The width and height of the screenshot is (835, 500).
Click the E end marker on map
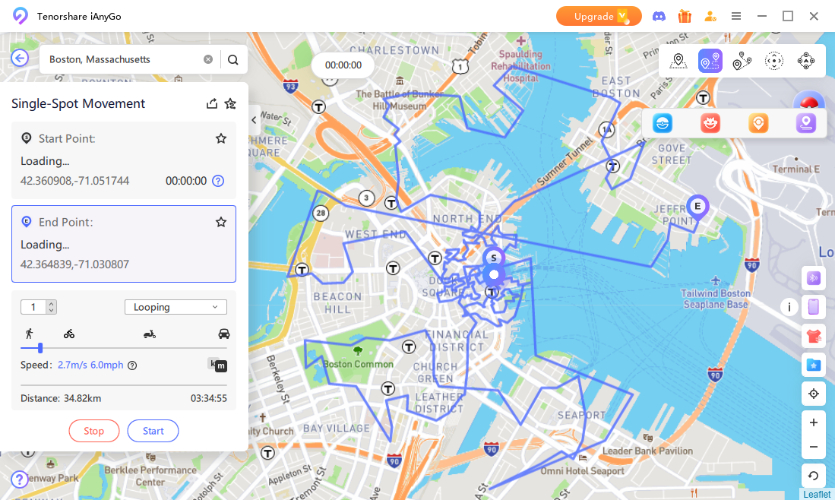pyautogui.click(x=697, y=207)
